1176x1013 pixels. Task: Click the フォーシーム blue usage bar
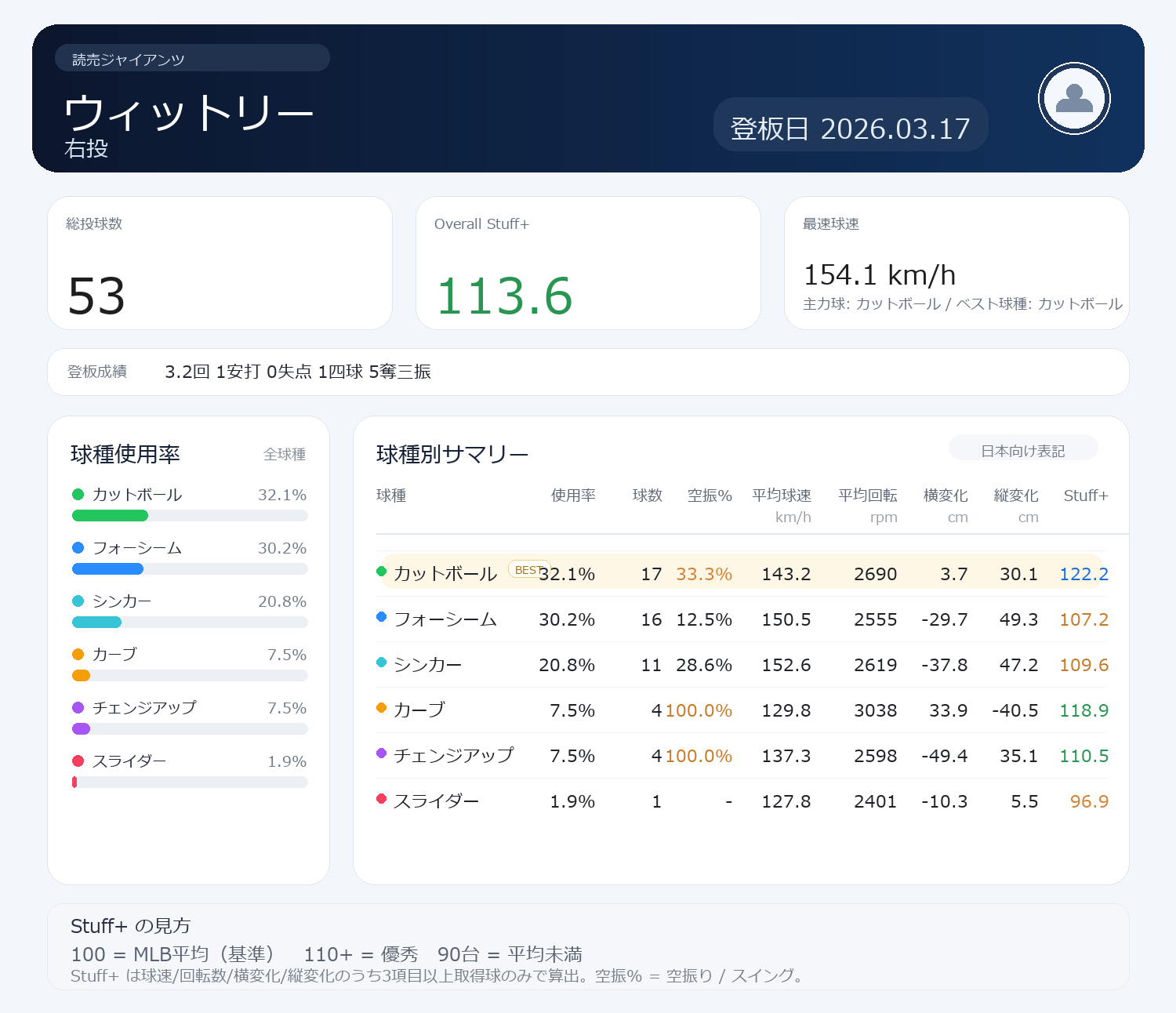click(x=107, y=569)
